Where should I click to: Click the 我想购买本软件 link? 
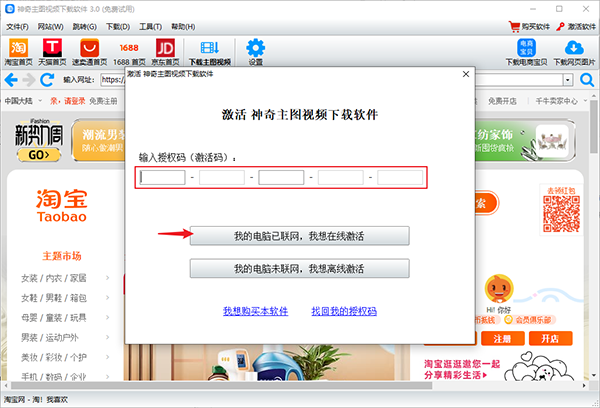click(x=255, y=312)
